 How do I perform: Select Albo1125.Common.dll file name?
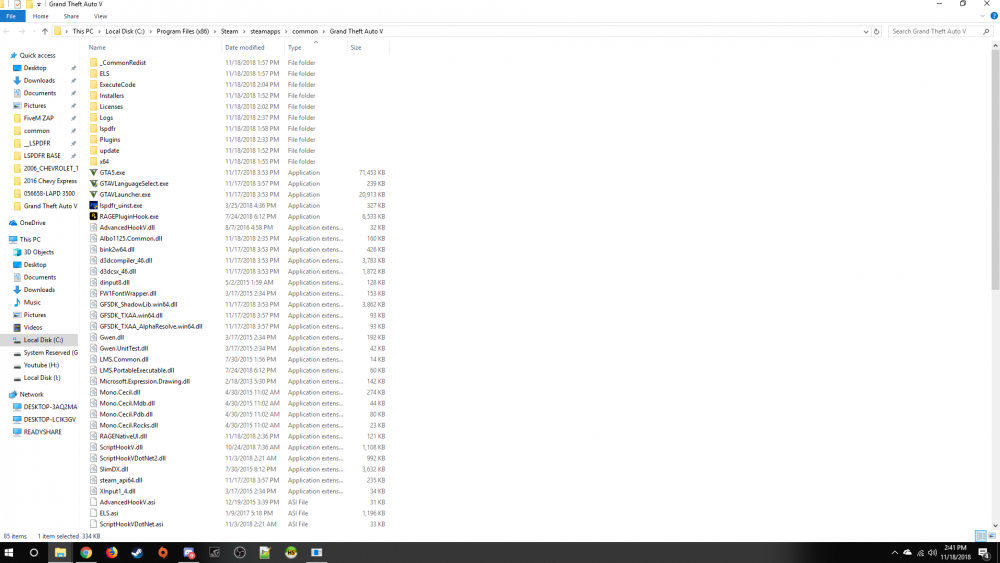tap(131, 238)
